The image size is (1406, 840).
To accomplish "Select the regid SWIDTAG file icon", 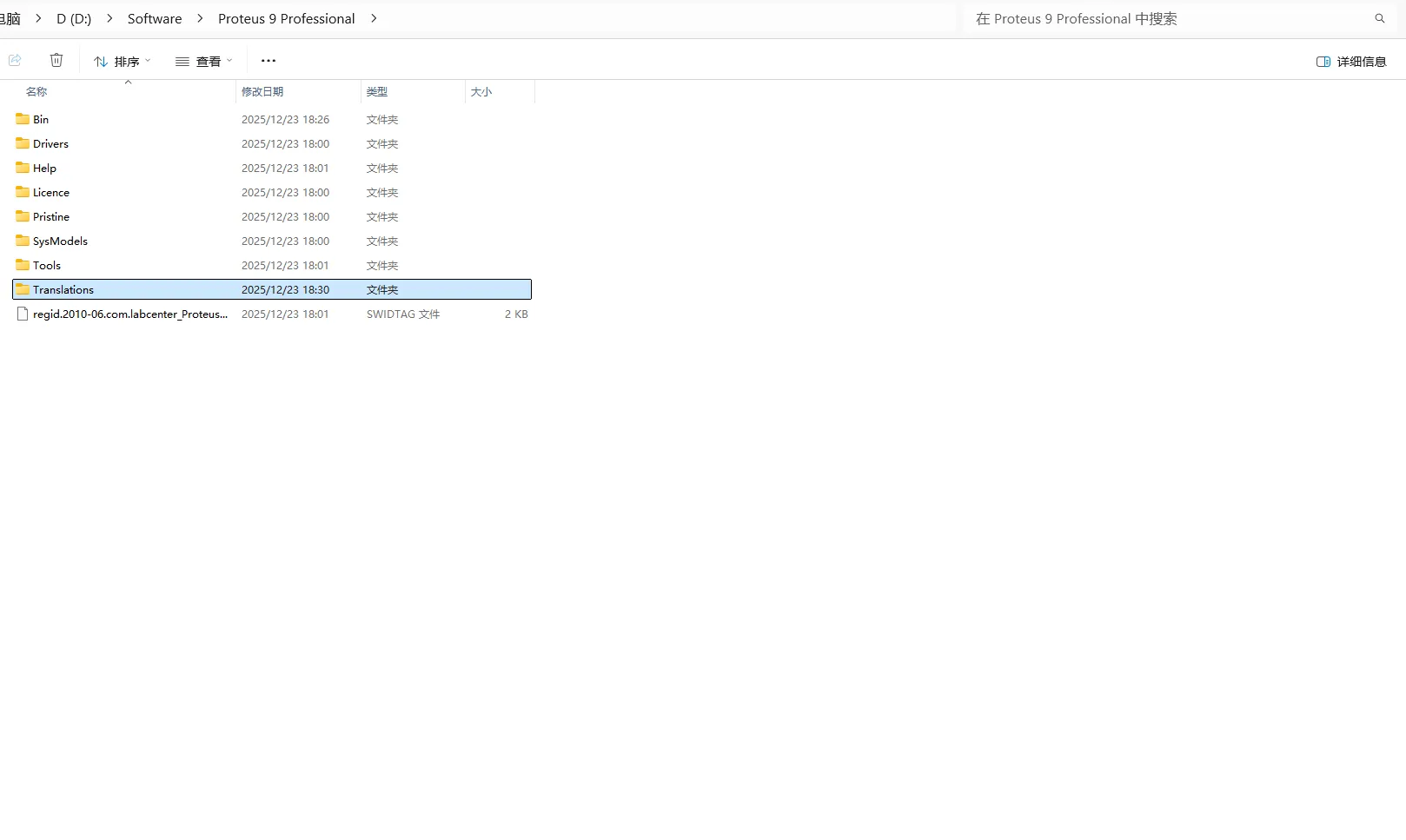I will [23, 314].
